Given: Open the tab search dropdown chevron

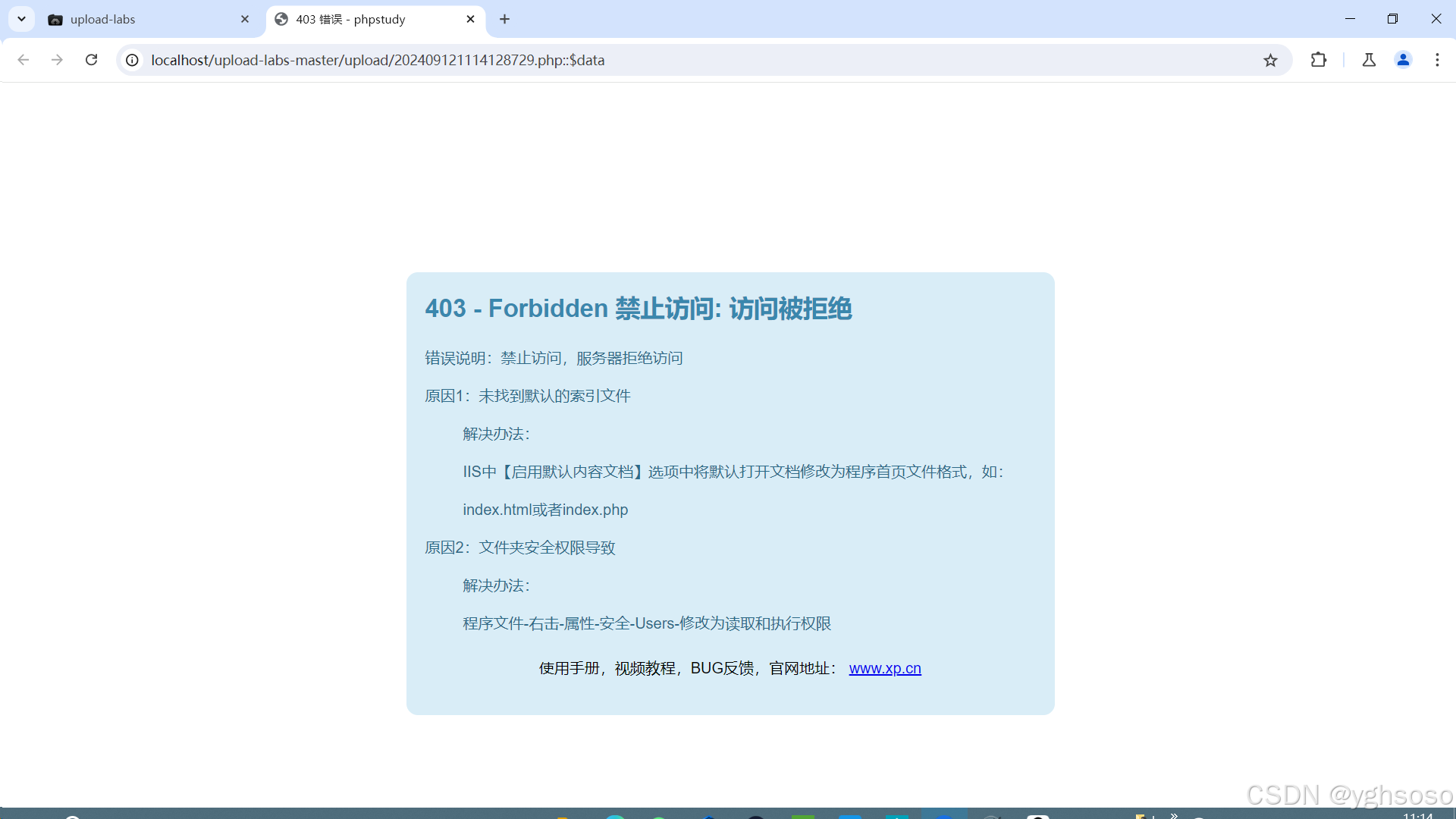Looking at the screenshot, I should pyautogui.click(x=21, y=19).
